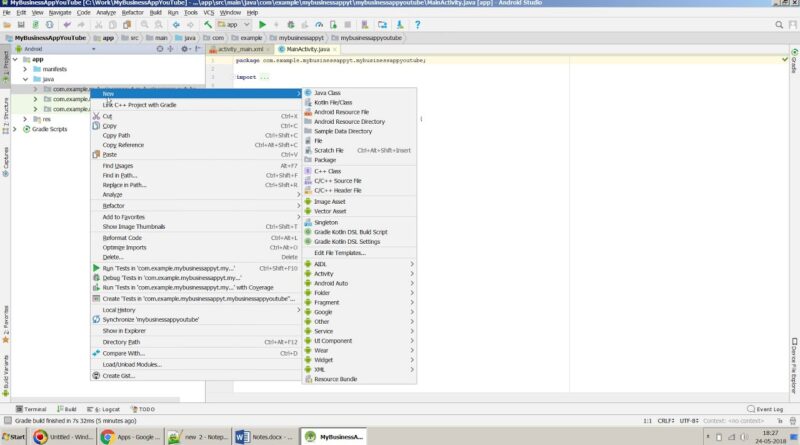800x445 pixels.
Task: Expand the XML submenu
Action: [x=359, y=369]
